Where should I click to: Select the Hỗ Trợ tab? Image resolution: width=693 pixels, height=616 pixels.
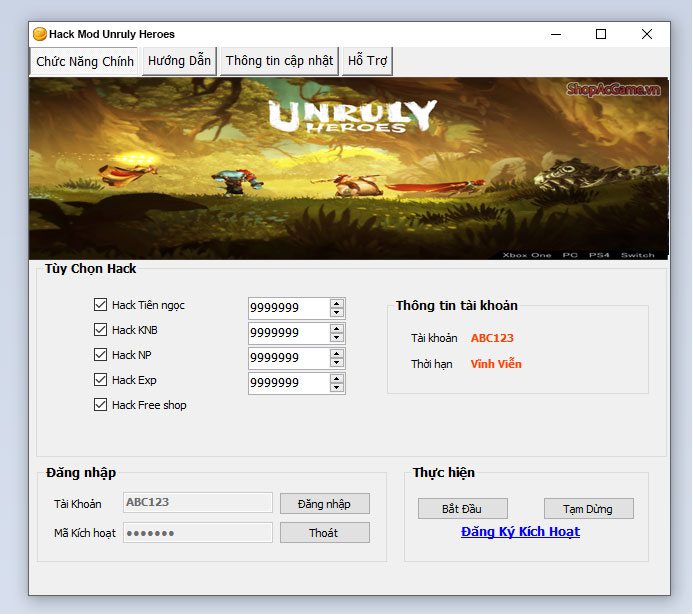click(x=367, y=61)
